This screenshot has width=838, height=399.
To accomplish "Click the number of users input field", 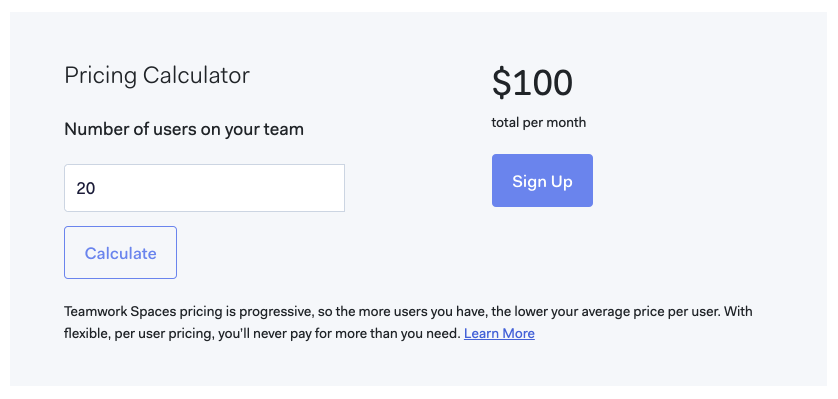I will 204,188.
